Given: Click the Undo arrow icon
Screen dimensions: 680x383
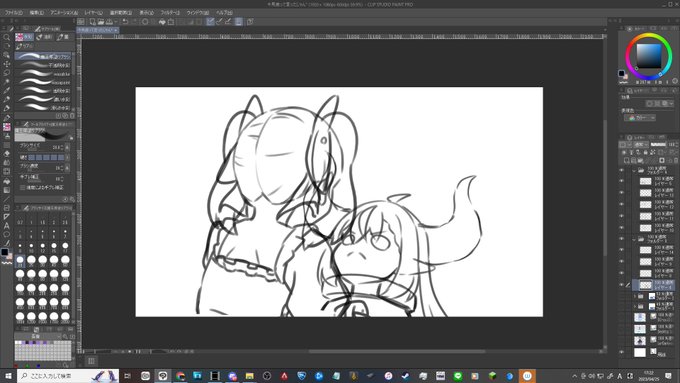Looking at the screenshot, I should (x=125, y=22).
